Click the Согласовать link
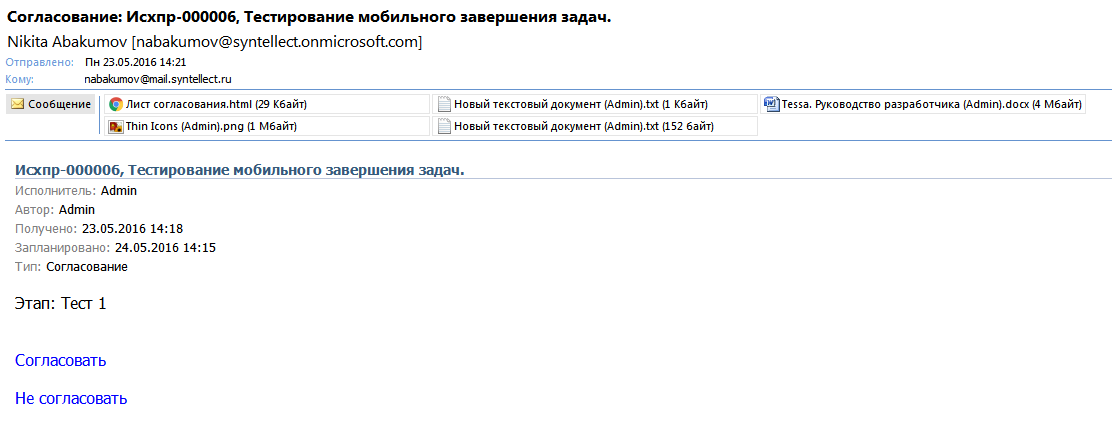Image resolution: width=1112 pixels, height=432 pixels. (61, 360)
